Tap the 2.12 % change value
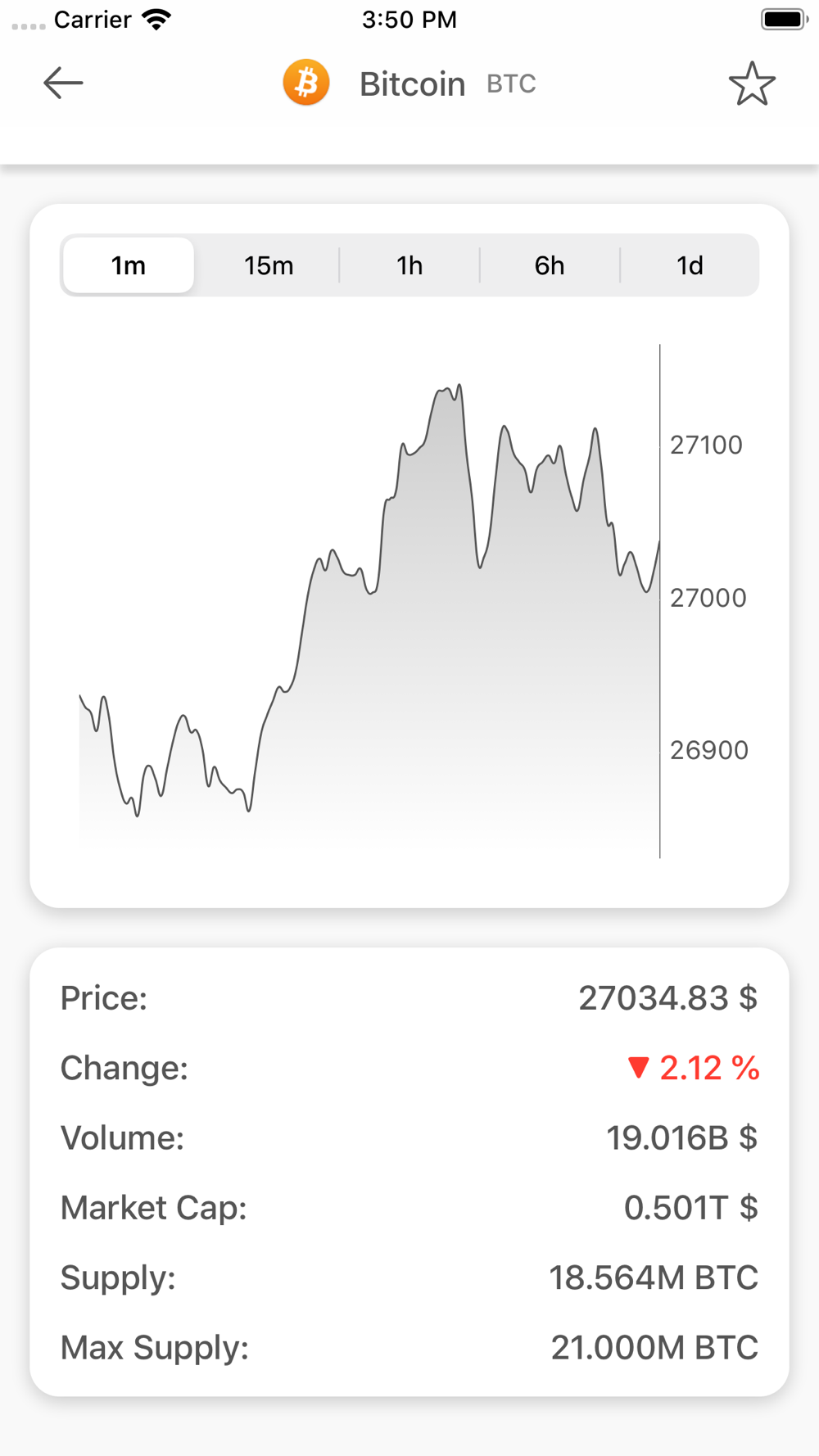This screenshot has height=1456, width=819. [709, 1068]
